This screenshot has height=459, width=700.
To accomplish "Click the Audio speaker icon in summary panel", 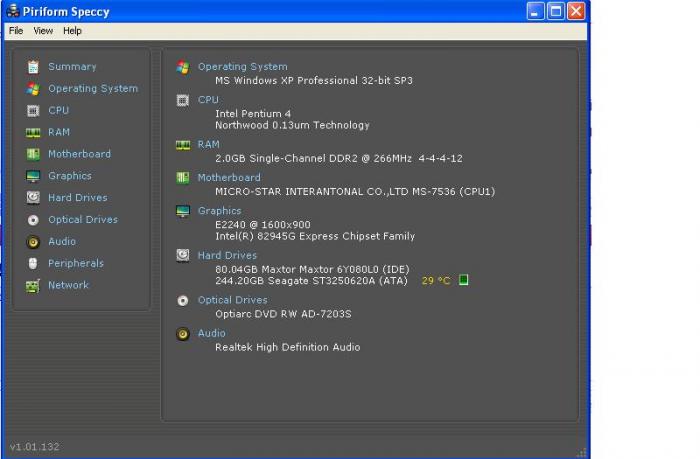I will [x=183, y=334].
